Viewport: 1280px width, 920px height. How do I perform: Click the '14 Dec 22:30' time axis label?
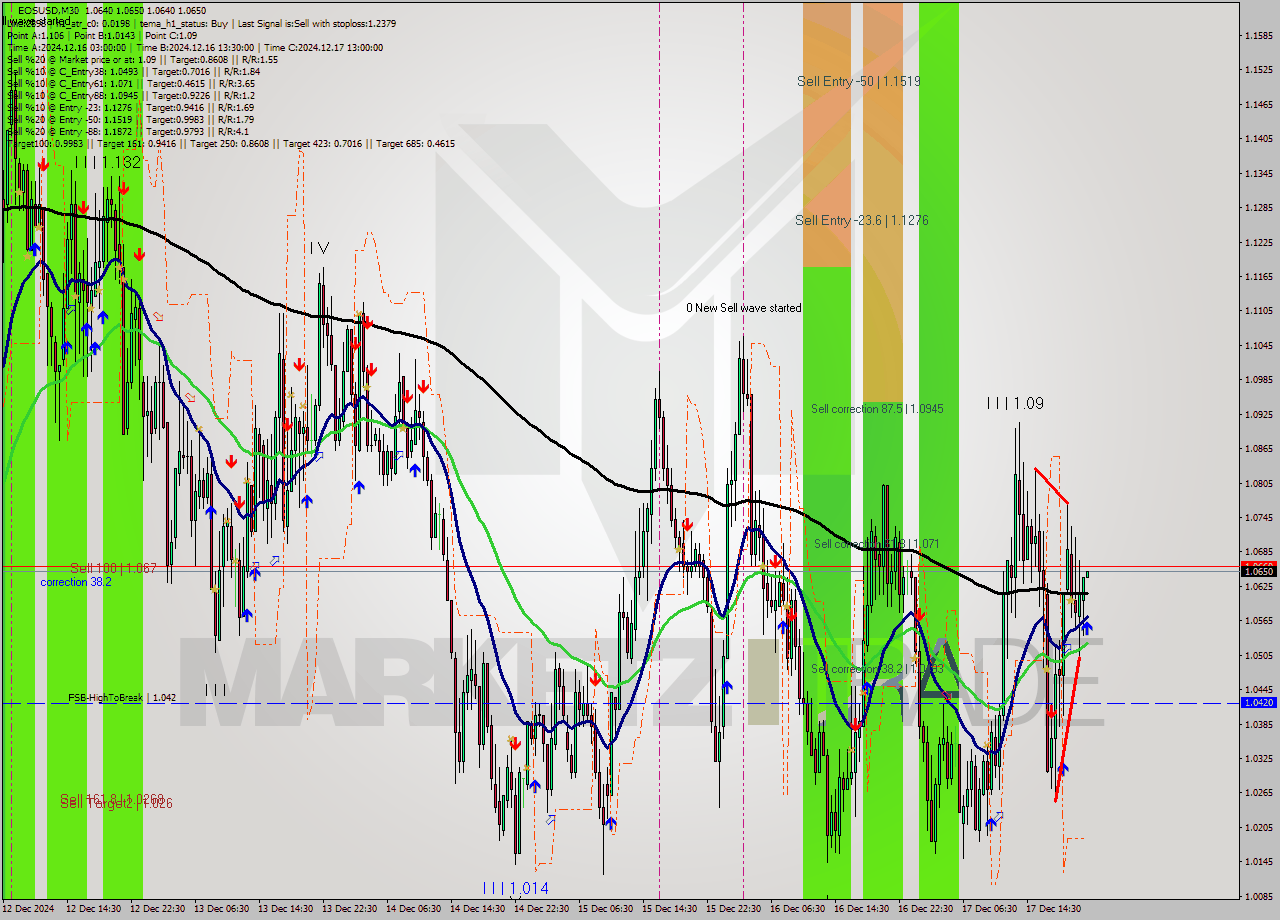pyautogui.click(x=541, y=909)
